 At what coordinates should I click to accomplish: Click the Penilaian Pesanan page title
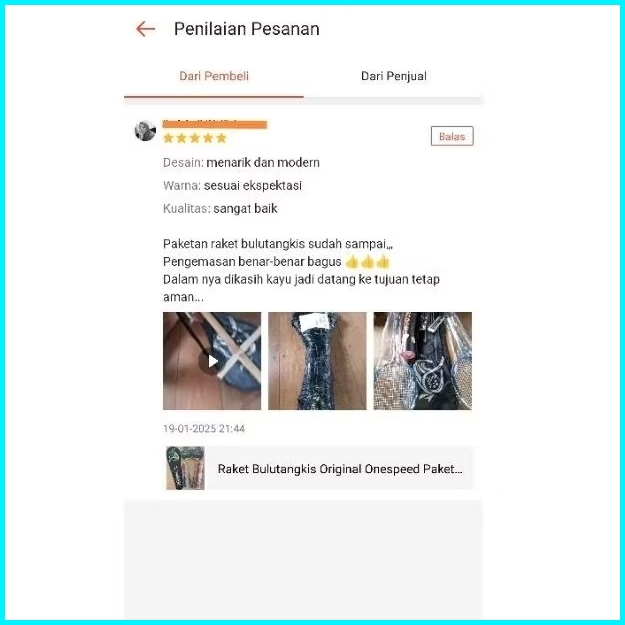tap(247, 29)
